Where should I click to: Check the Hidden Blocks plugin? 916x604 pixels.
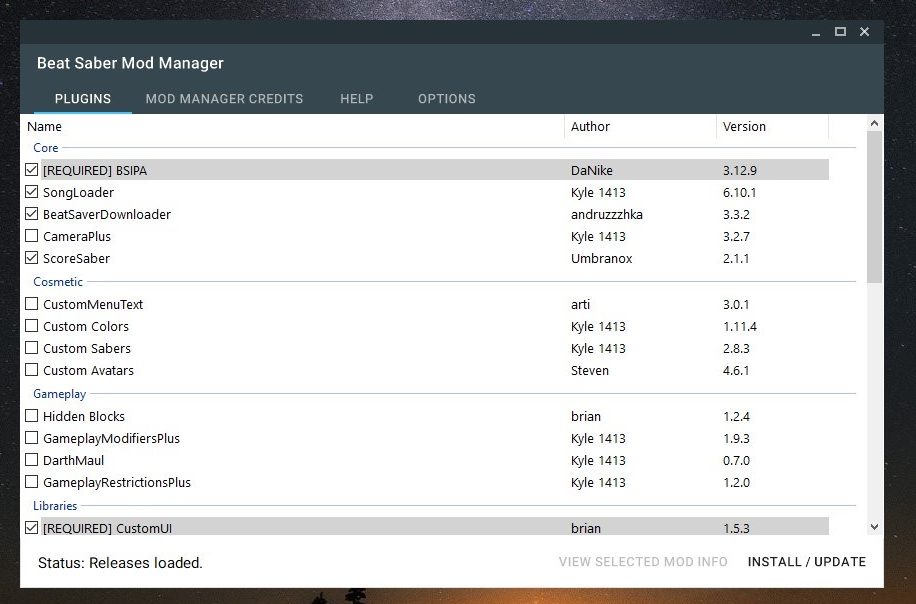point(32,416)
